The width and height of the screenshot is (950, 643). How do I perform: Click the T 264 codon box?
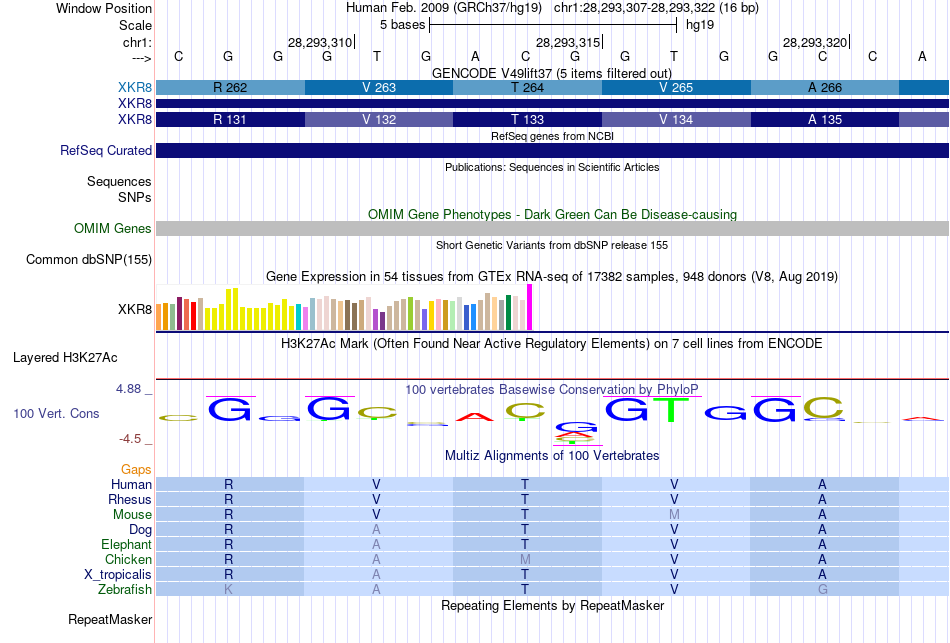coord(527,87)
